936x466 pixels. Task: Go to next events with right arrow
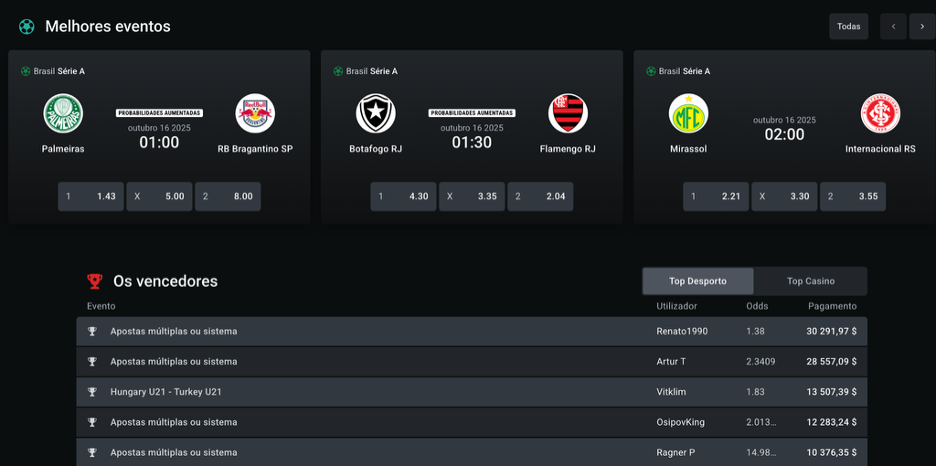[922, 27]
